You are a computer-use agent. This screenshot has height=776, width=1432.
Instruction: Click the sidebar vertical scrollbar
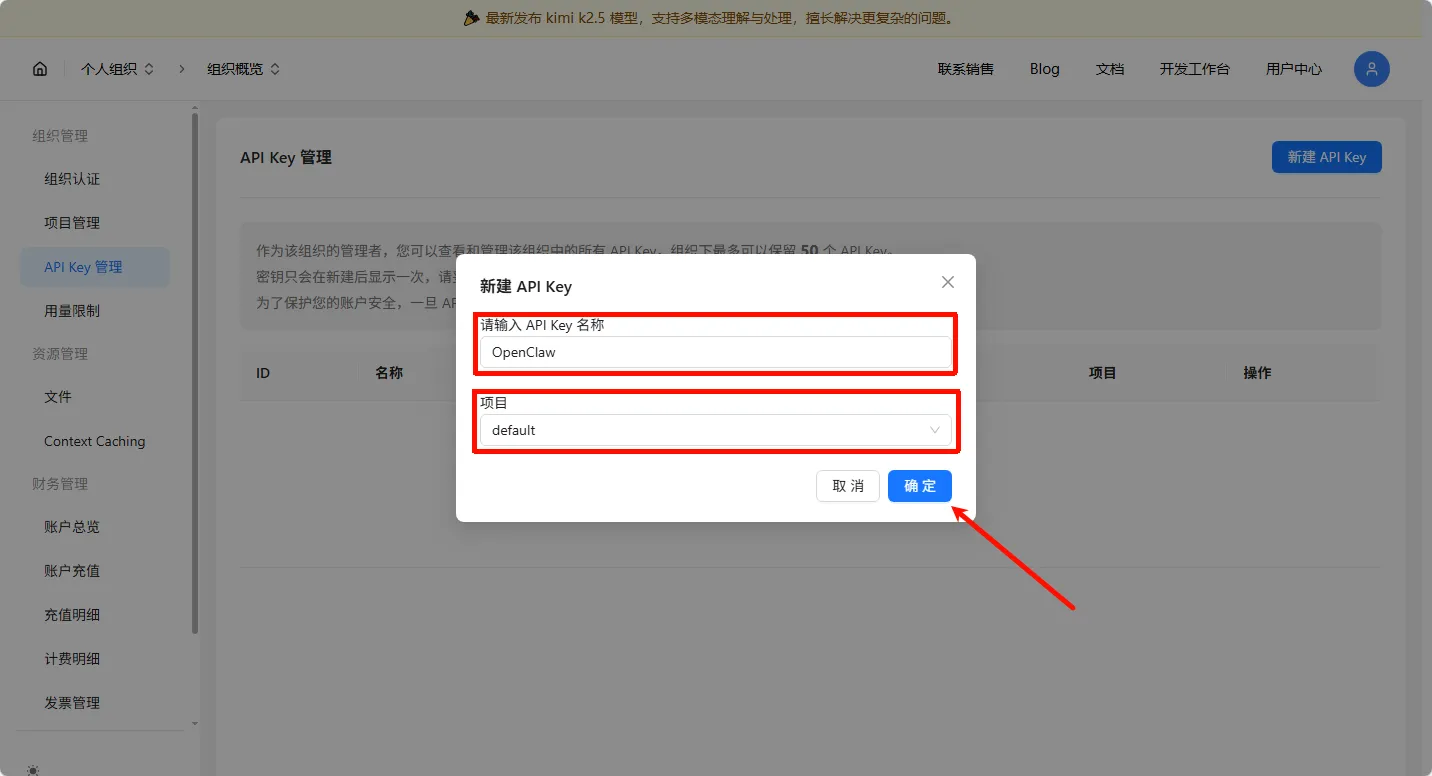tap(195, 370)
